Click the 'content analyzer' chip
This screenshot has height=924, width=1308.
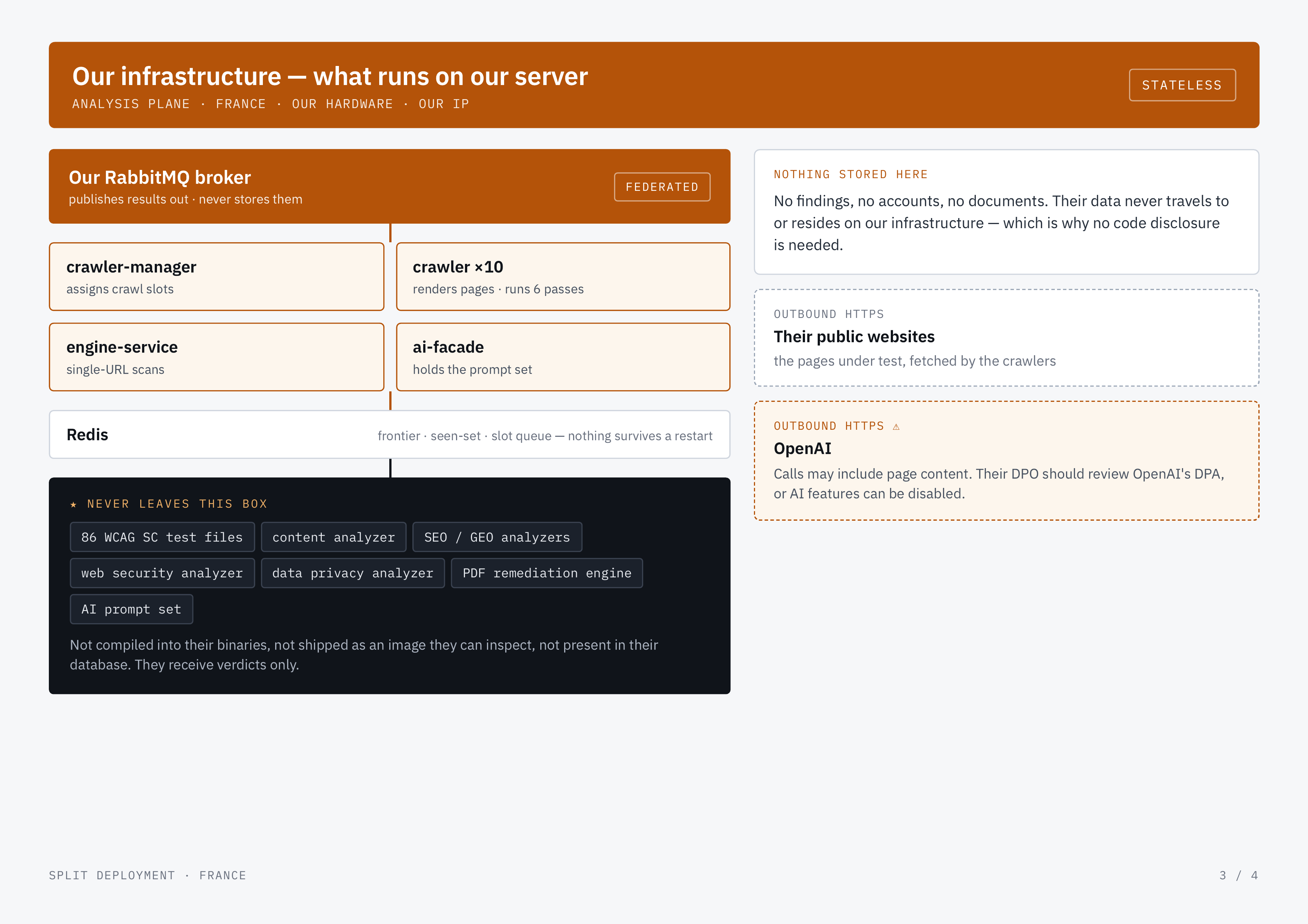point(333,537)
